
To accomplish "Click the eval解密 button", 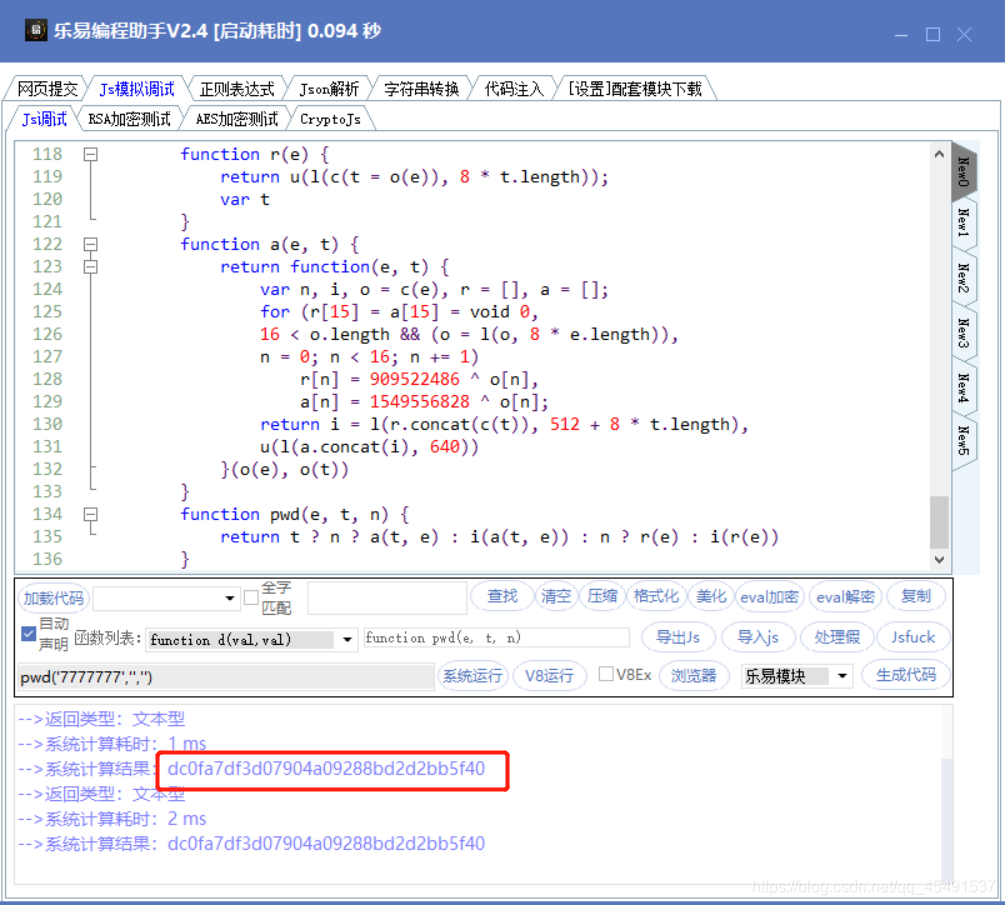I will click(x=845, y=597).
